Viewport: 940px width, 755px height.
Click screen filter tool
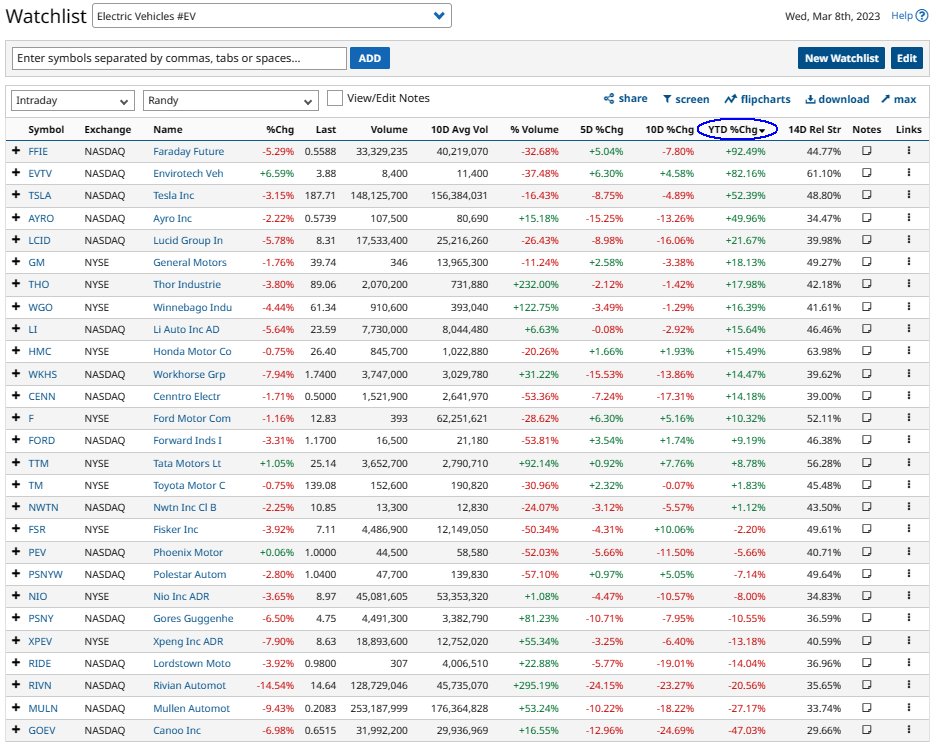tap(686, 99)
